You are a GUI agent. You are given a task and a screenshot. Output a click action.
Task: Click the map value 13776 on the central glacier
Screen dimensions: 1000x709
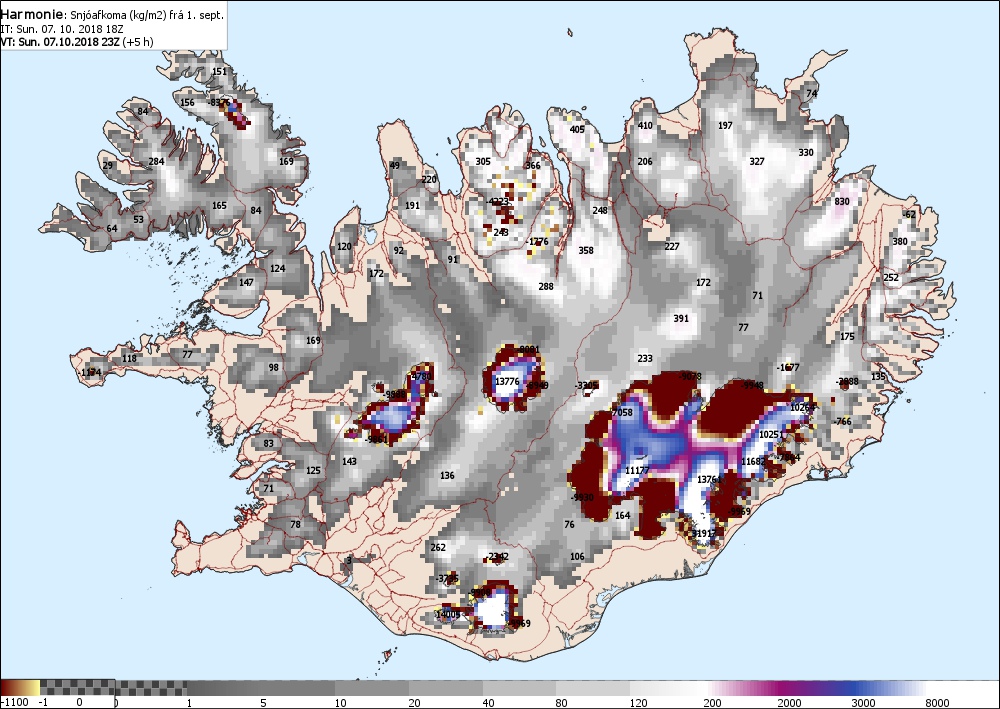pos(508,381)
